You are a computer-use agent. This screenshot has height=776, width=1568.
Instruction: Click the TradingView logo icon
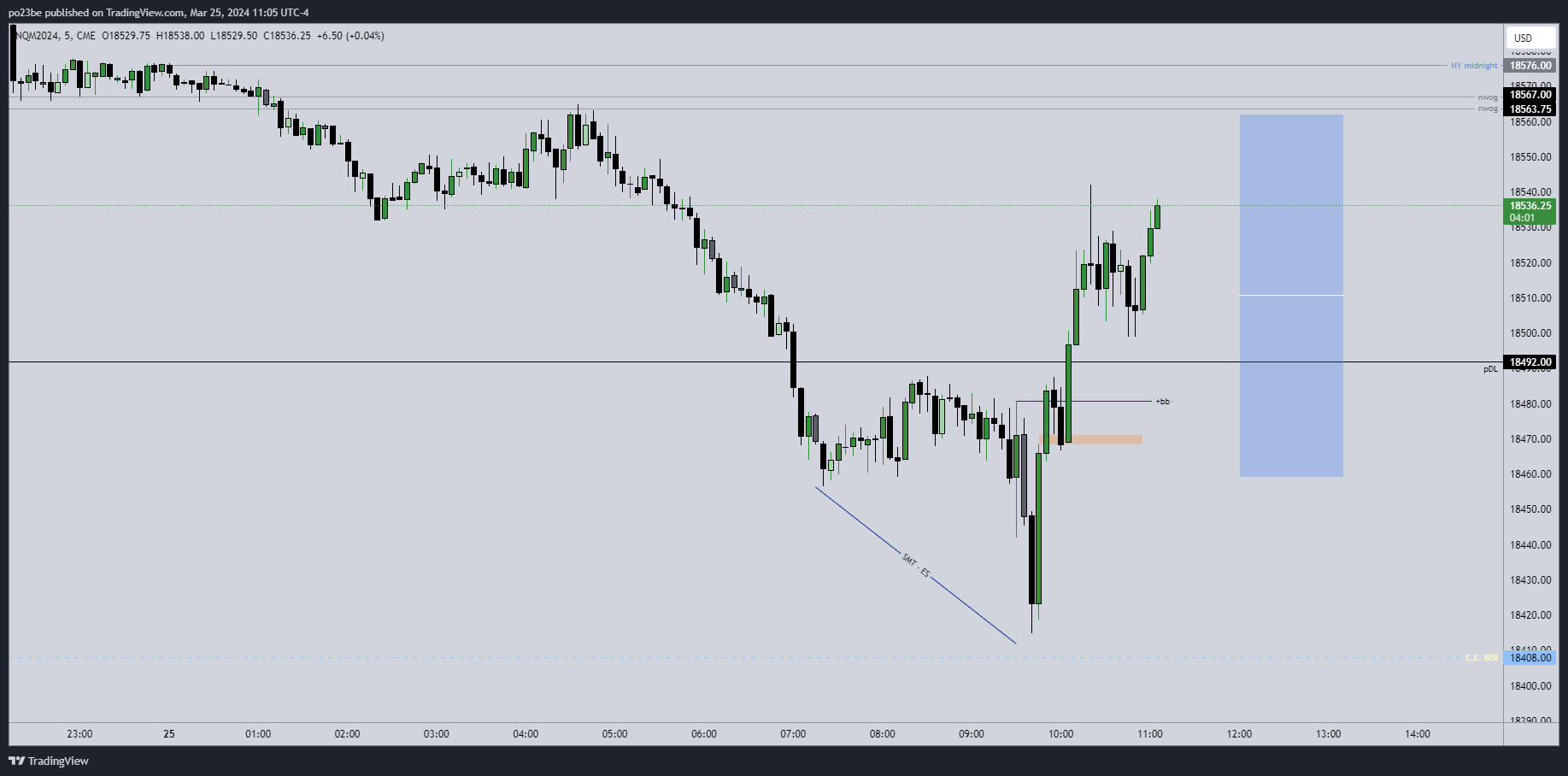click(x=16, y=761)
